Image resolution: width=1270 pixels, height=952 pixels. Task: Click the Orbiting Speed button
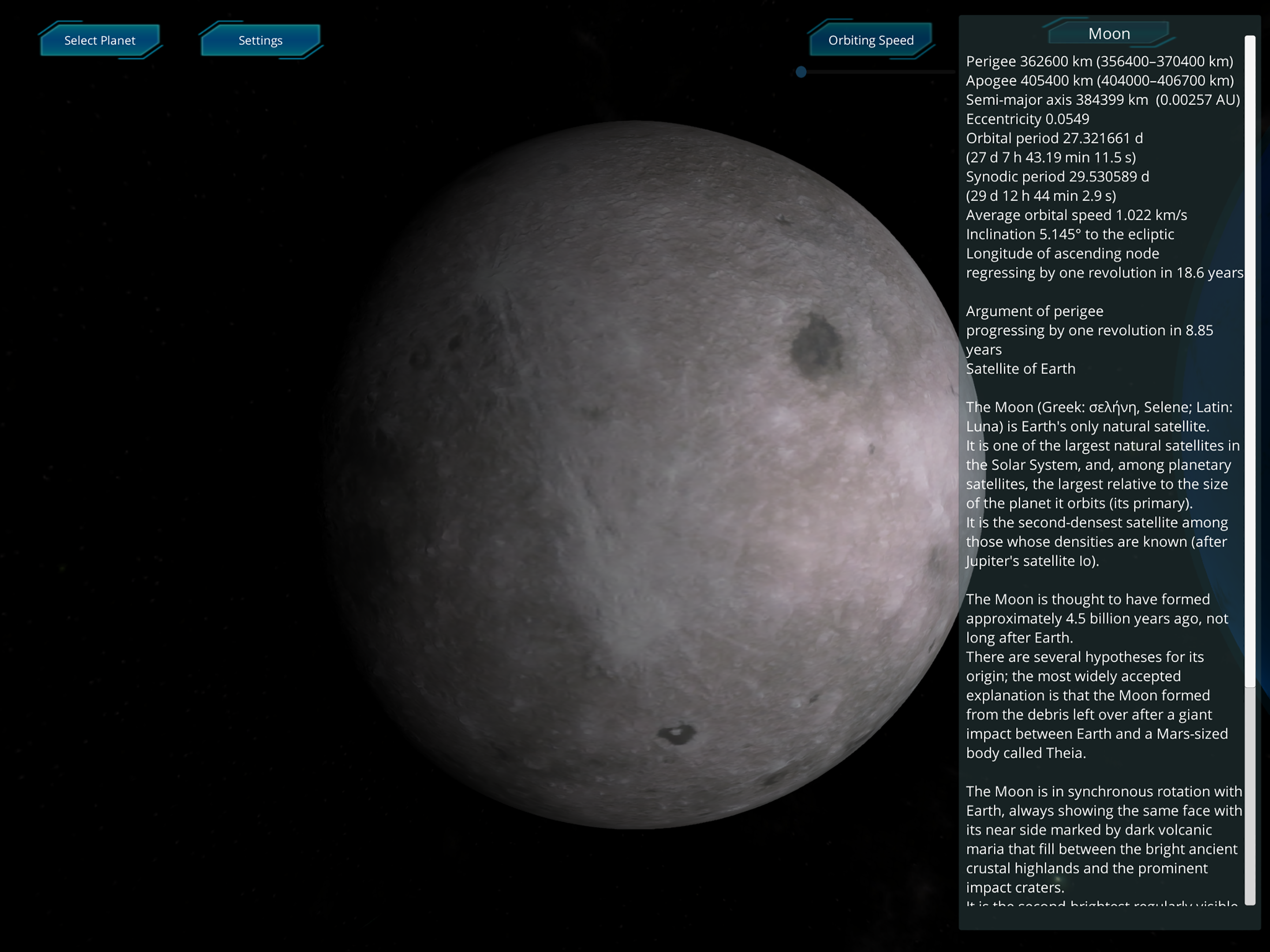pyautogui.click(x=870, y=40)
